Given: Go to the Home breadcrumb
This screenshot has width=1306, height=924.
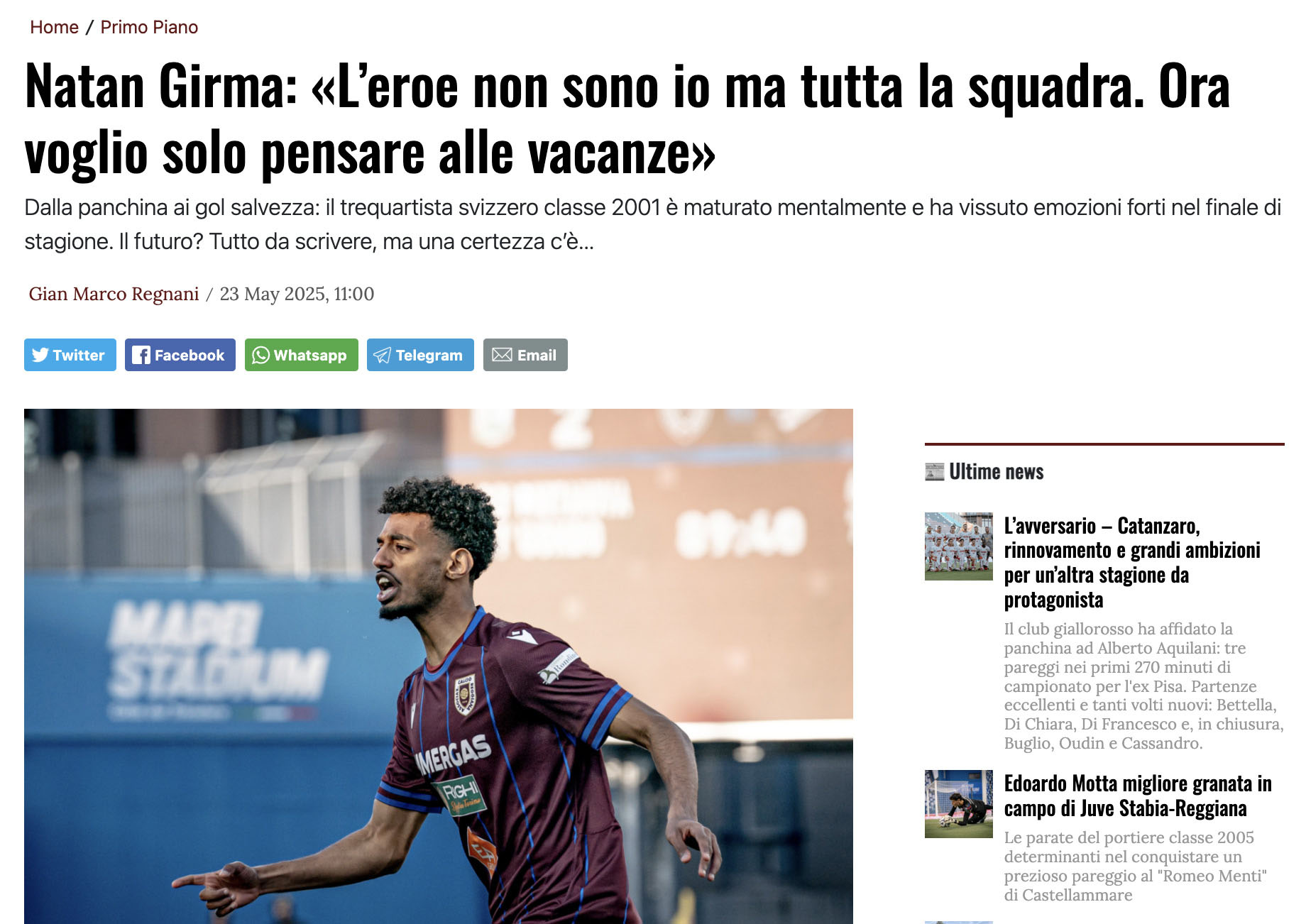Looking at the screenshot, I should [x=54, y=27].
